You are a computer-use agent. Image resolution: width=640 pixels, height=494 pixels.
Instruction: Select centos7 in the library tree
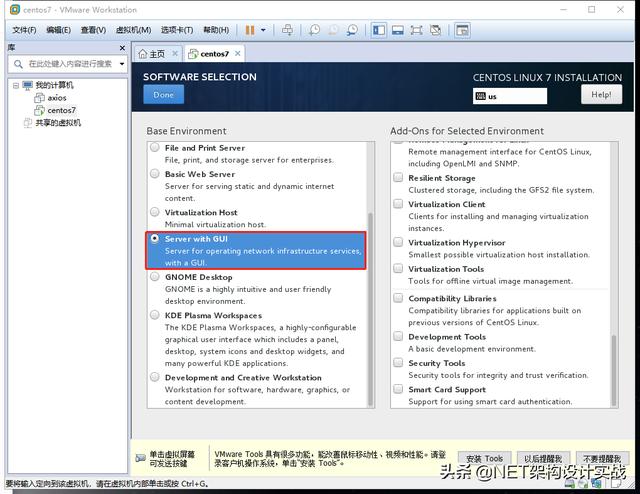click(x=61, y=110)
